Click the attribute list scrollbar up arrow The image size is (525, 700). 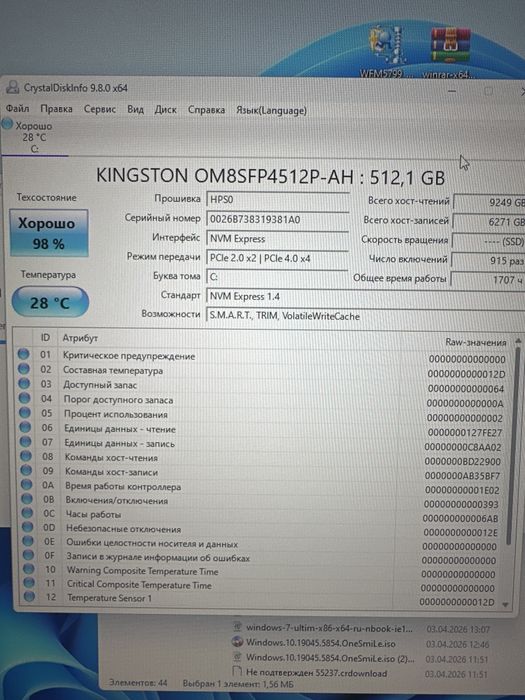tap(518, 341)
